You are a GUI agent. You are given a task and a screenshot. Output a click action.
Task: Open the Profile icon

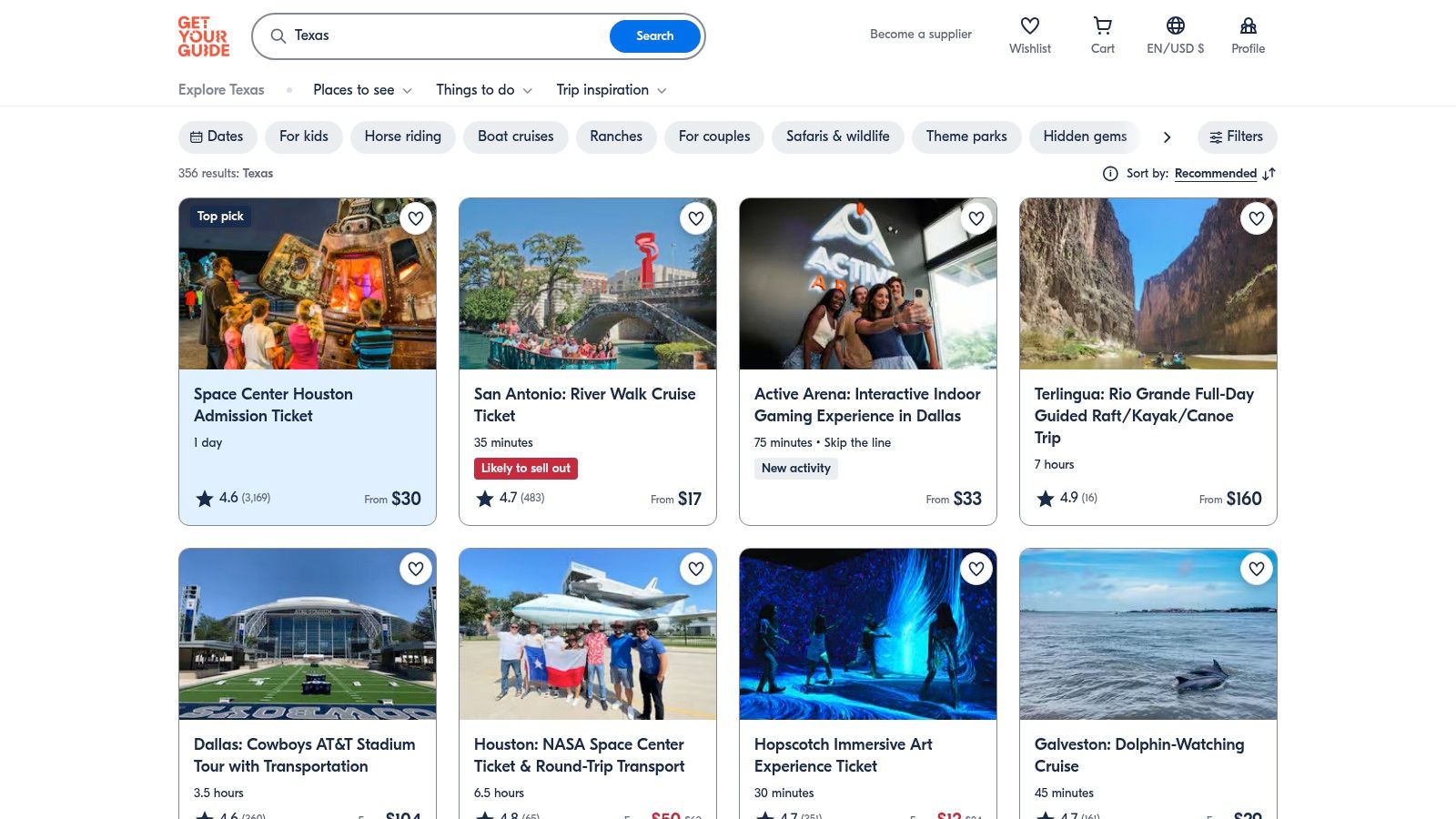[1248, 25]
